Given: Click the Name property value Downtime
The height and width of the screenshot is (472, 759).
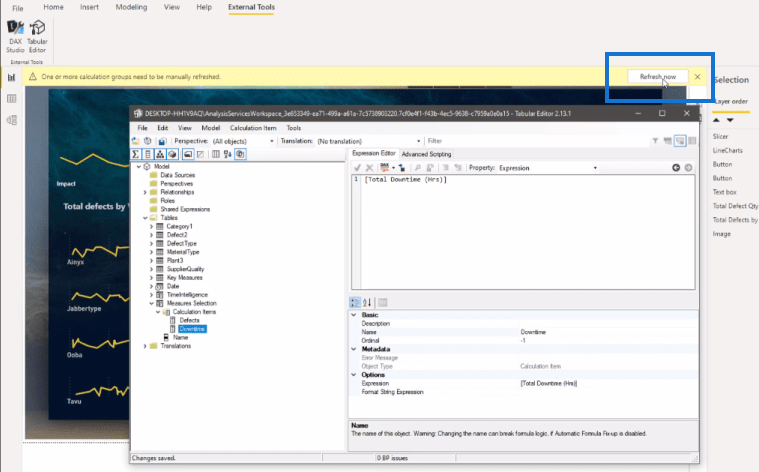Looking at the screenshot, I should point(608,332).
